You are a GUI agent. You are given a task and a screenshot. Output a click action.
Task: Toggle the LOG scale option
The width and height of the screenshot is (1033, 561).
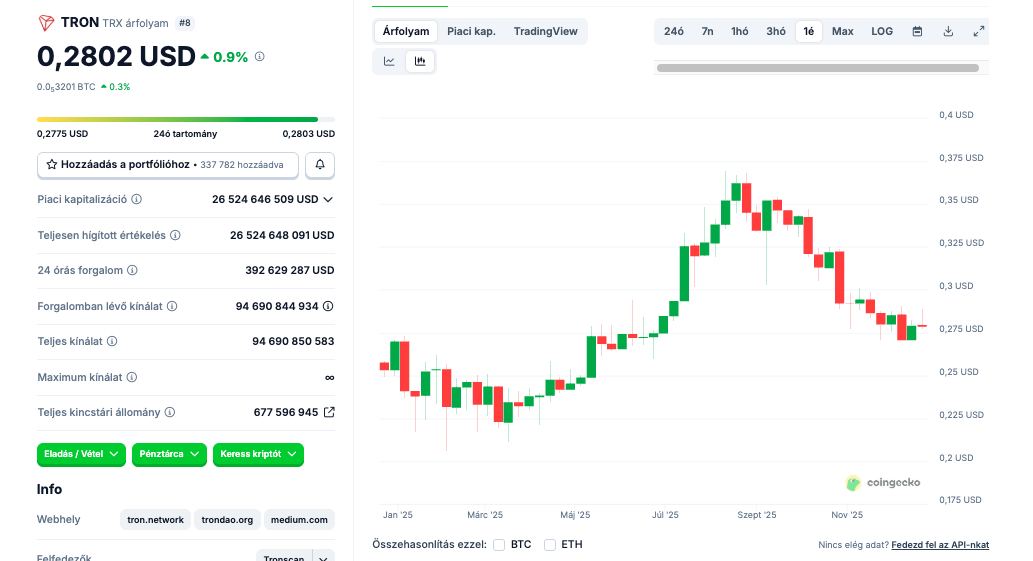click(x=882, y=31)
